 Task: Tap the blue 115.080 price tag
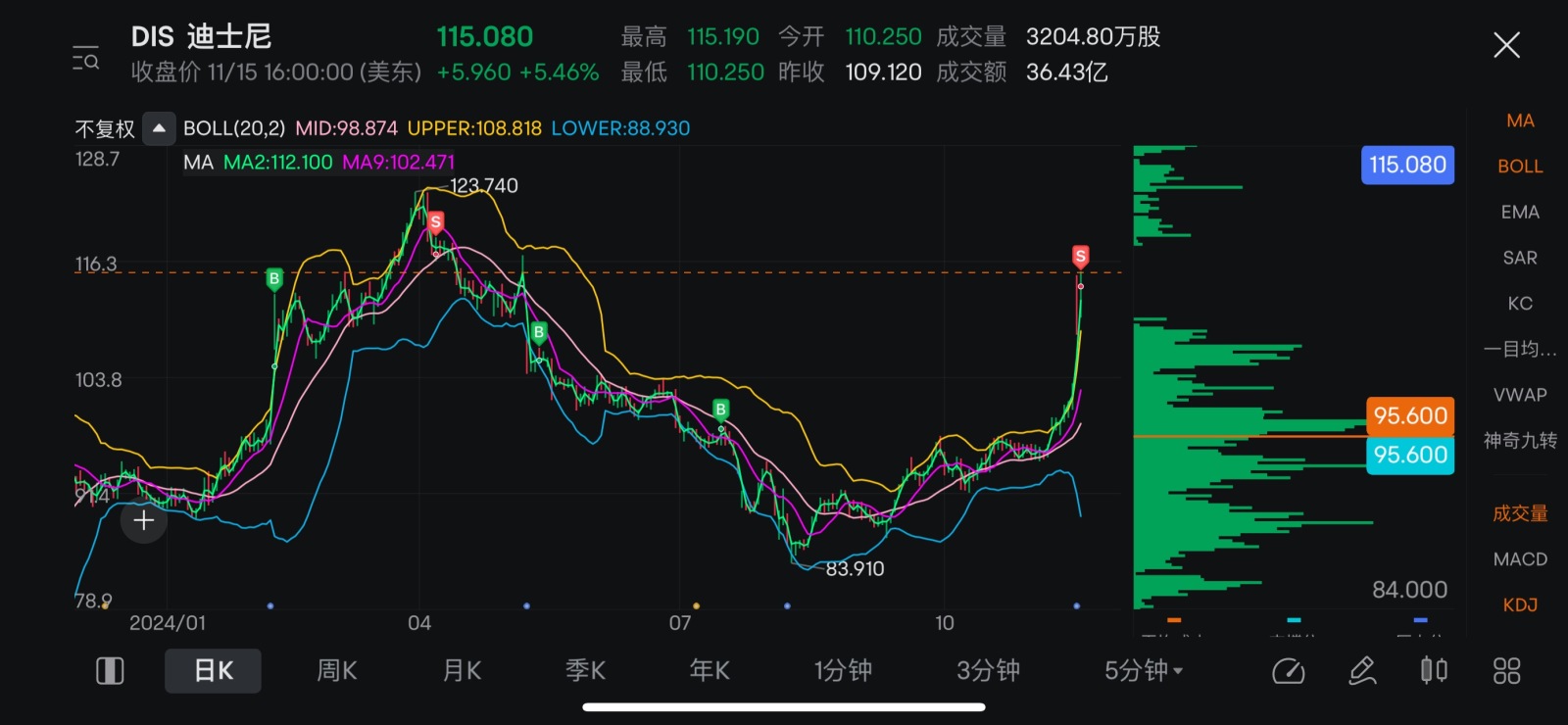tap(1407, 165)
